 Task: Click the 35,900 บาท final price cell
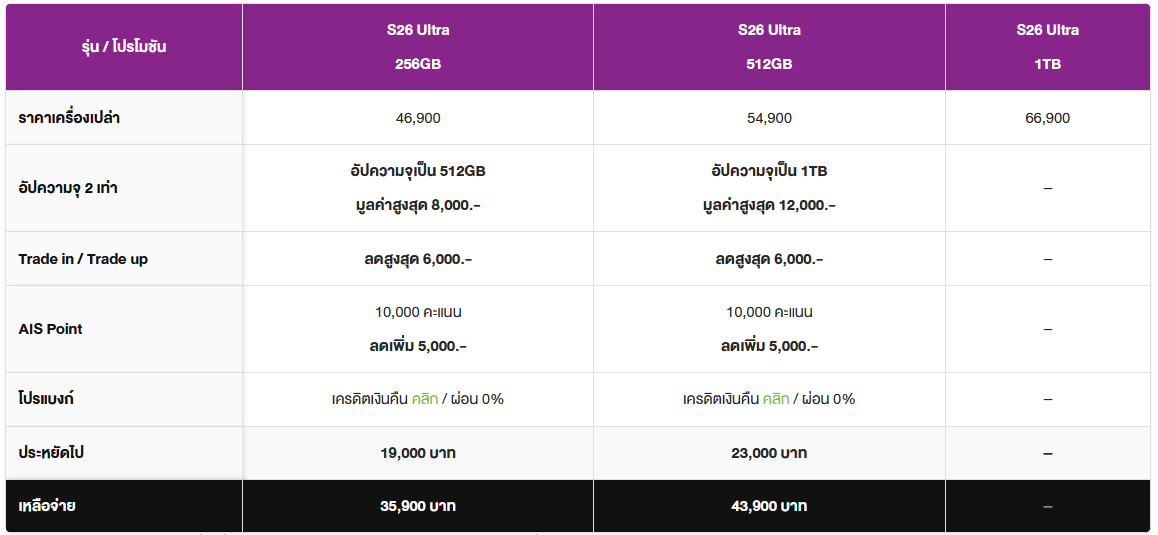[x=418, y=506]
